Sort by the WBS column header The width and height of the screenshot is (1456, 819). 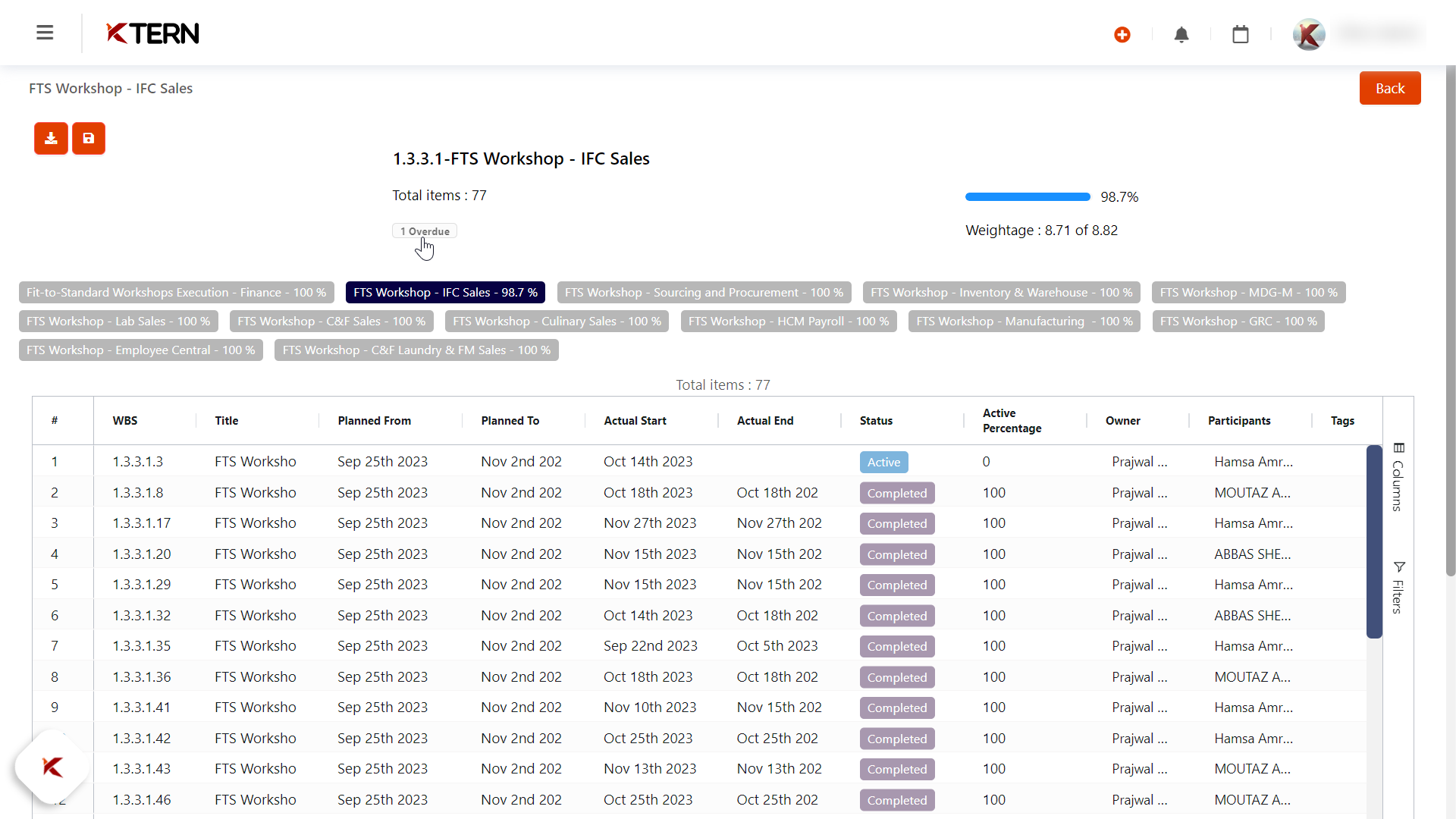pyautogui.click(x=125, y=421)
